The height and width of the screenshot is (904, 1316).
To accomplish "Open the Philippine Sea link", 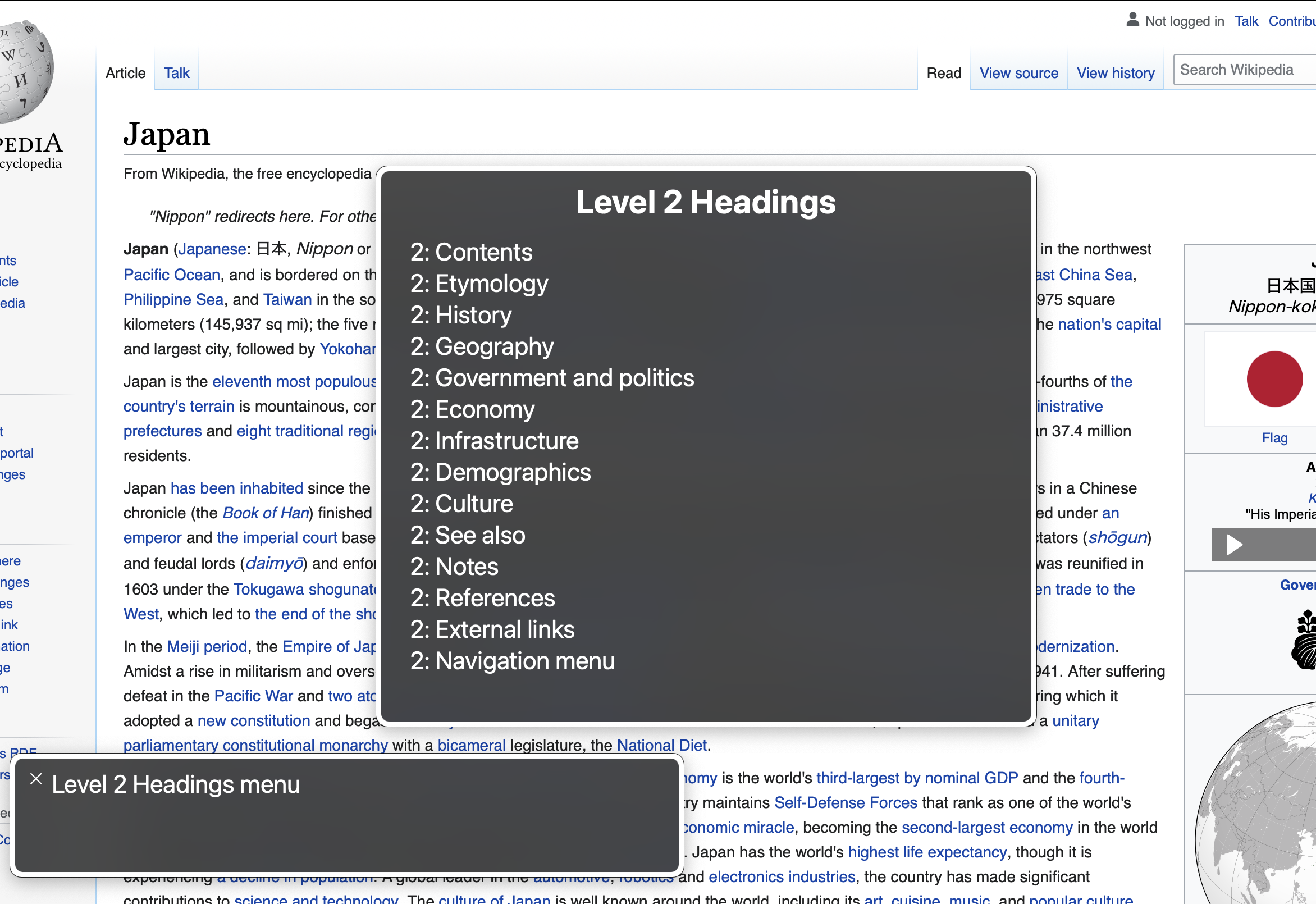I will (173, 300).
